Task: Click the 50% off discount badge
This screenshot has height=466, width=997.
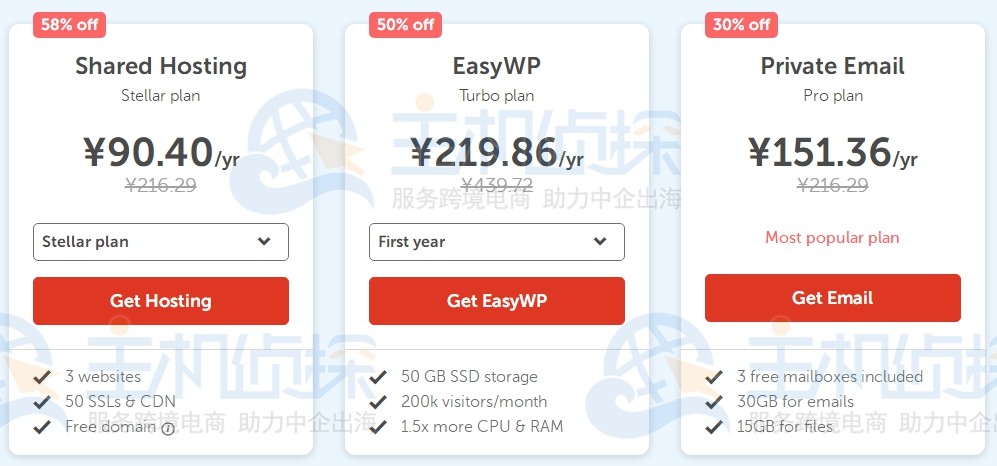Action: click(406, 25)
